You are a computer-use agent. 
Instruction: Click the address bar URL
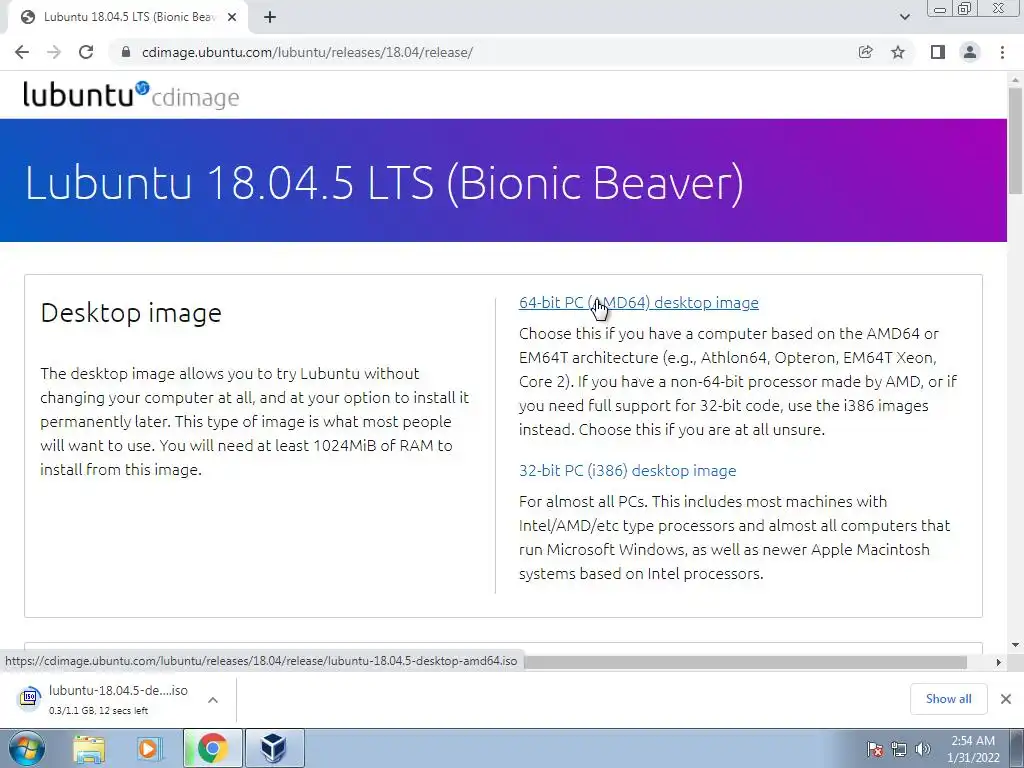pos(307,52)
